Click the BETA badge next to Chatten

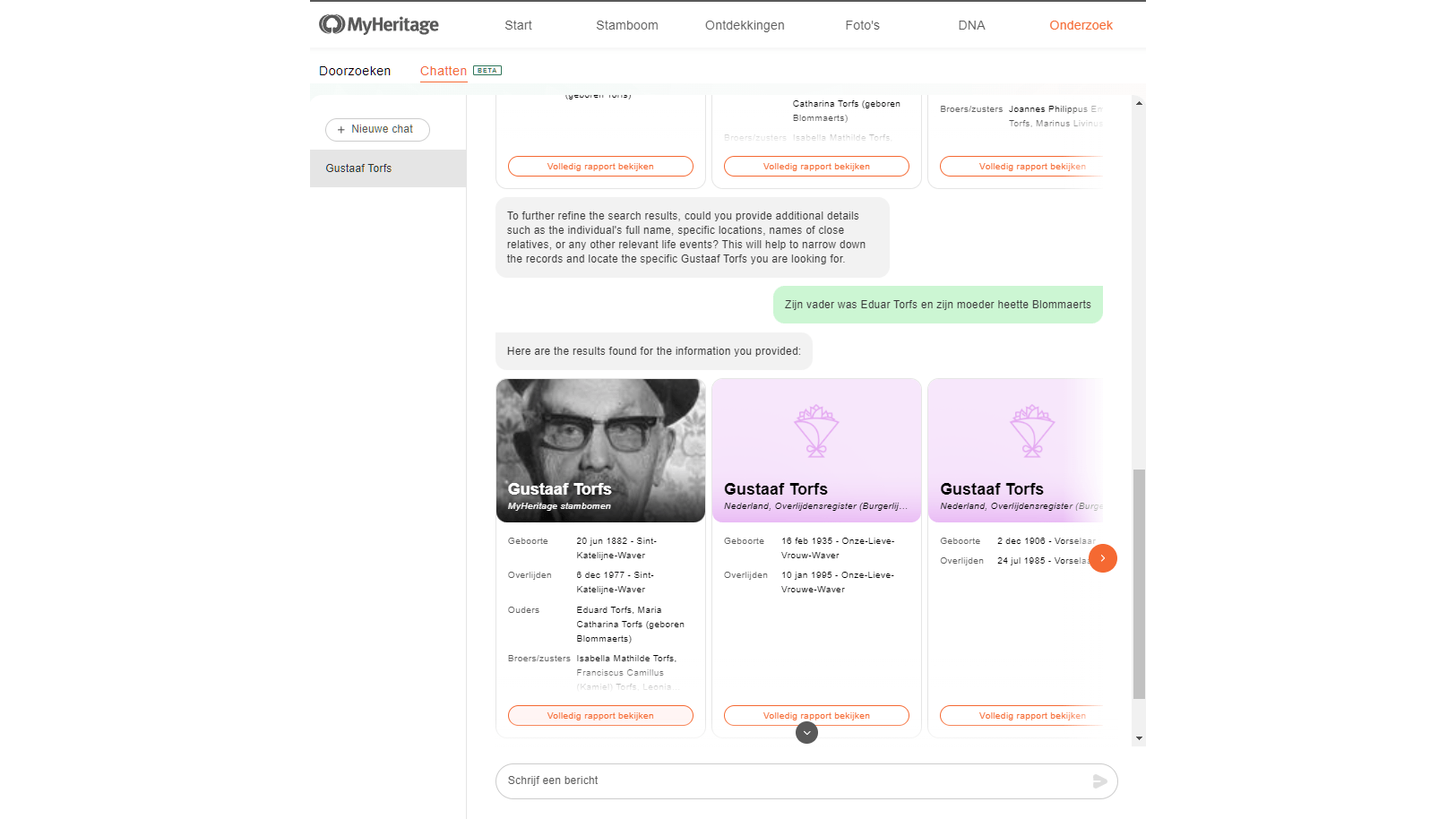pos(487,71)
